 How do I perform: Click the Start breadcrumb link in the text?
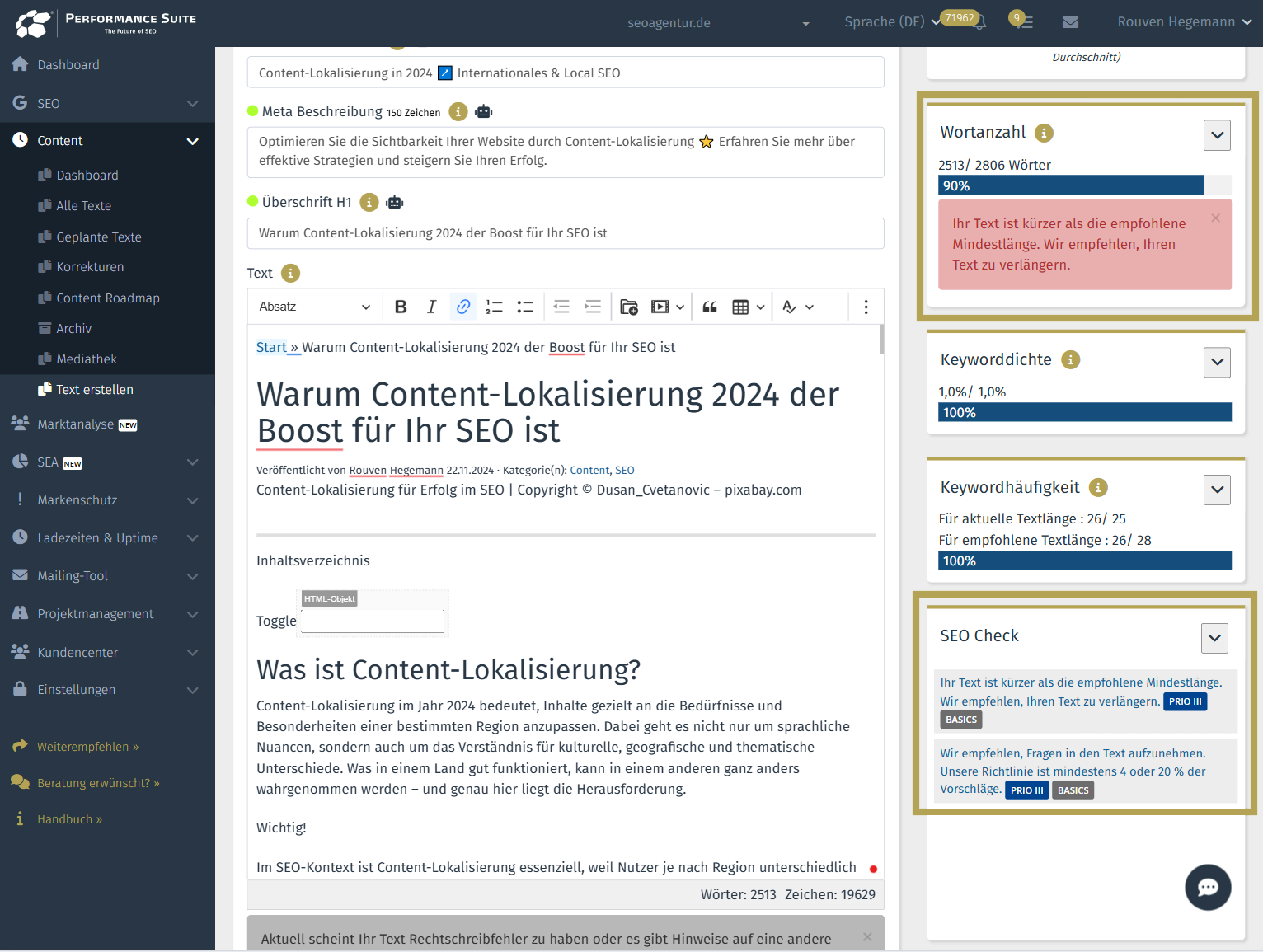pos(272,347)
